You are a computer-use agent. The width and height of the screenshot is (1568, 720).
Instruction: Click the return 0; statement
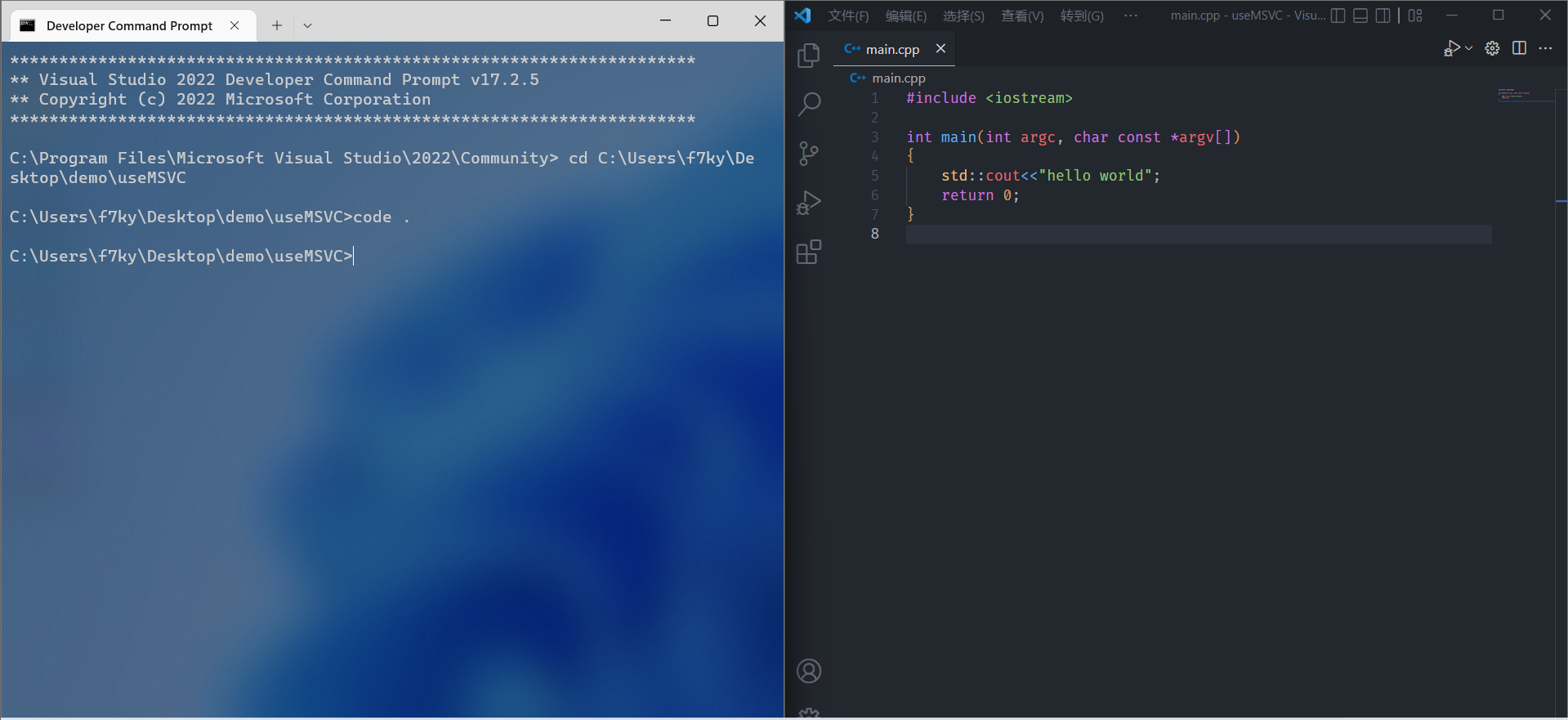click(980, 195)
